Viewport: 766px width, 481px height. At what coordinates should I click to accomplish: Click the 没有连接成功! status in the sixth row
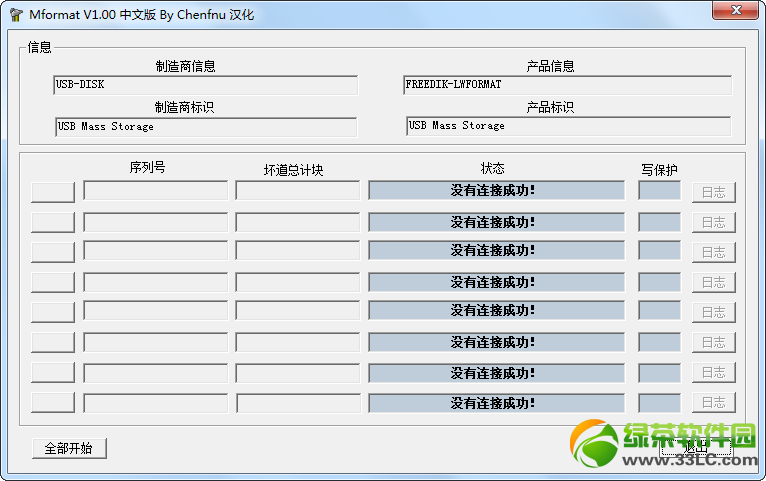tap(497, 342)
